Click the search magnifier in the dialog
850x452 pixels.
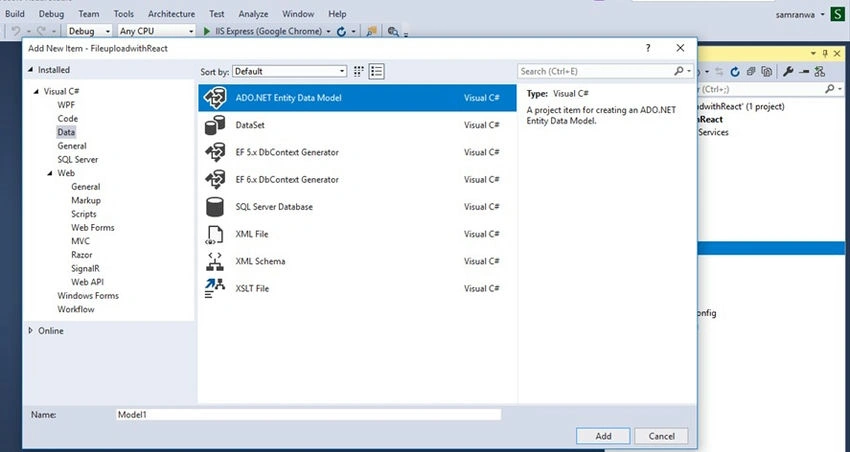point(679,71)
